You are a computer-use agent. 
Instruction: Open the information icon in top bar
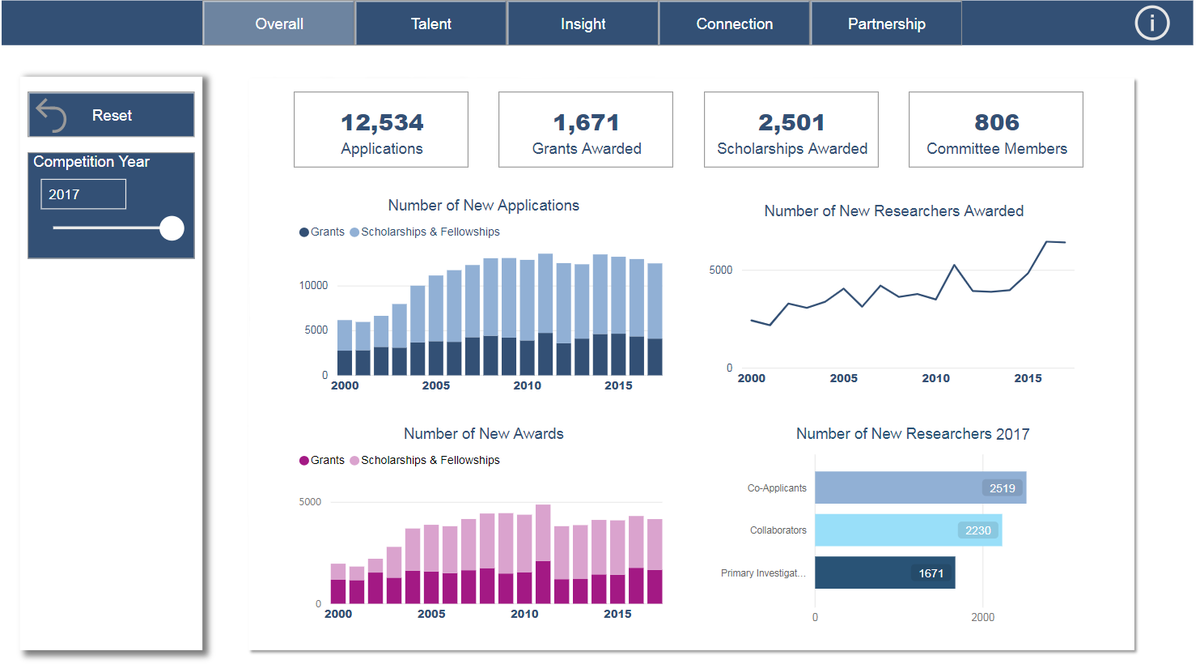click(x=1152, y=23)
